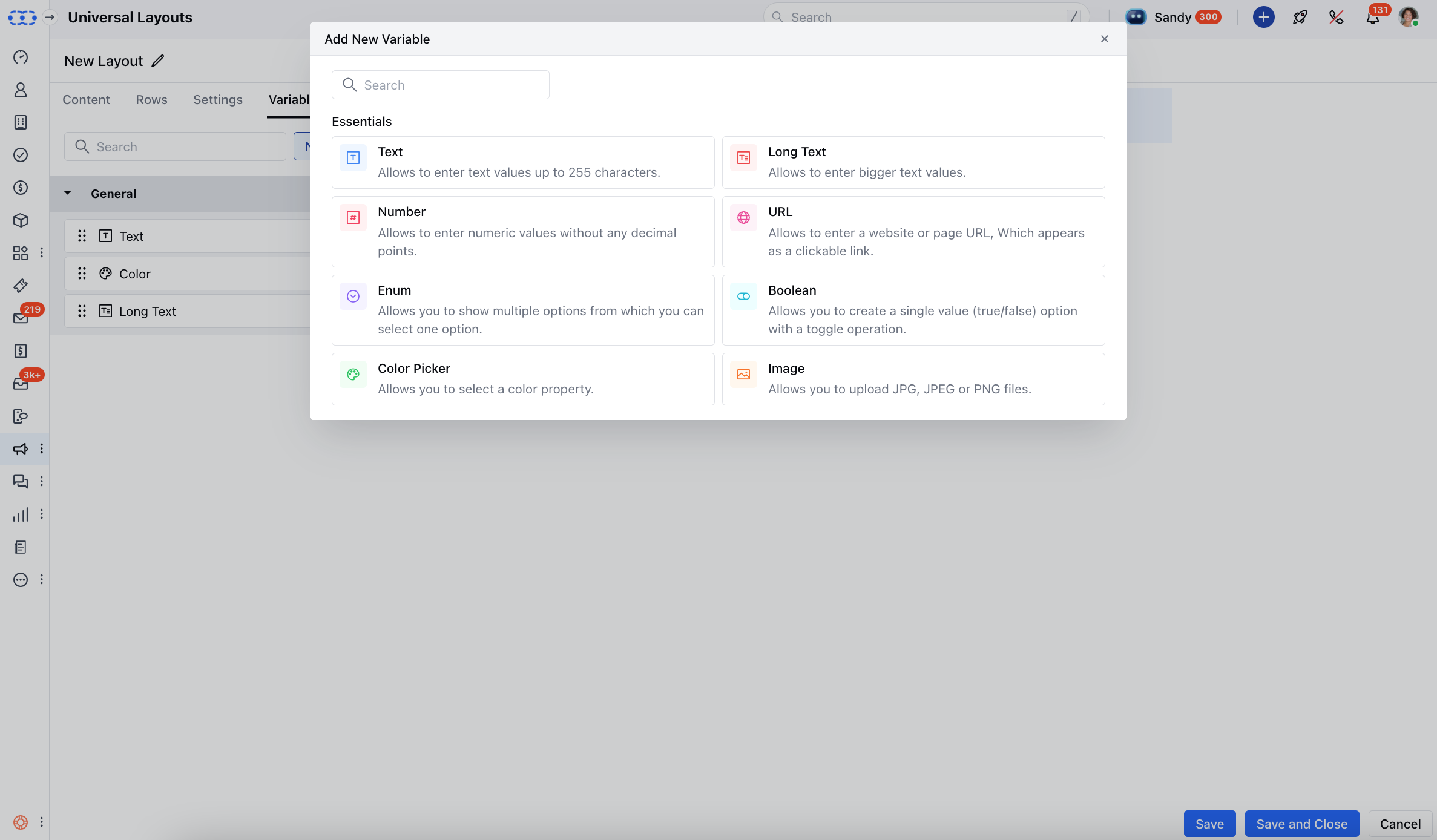Click the blue plus quick-add button

(1263, 18)
